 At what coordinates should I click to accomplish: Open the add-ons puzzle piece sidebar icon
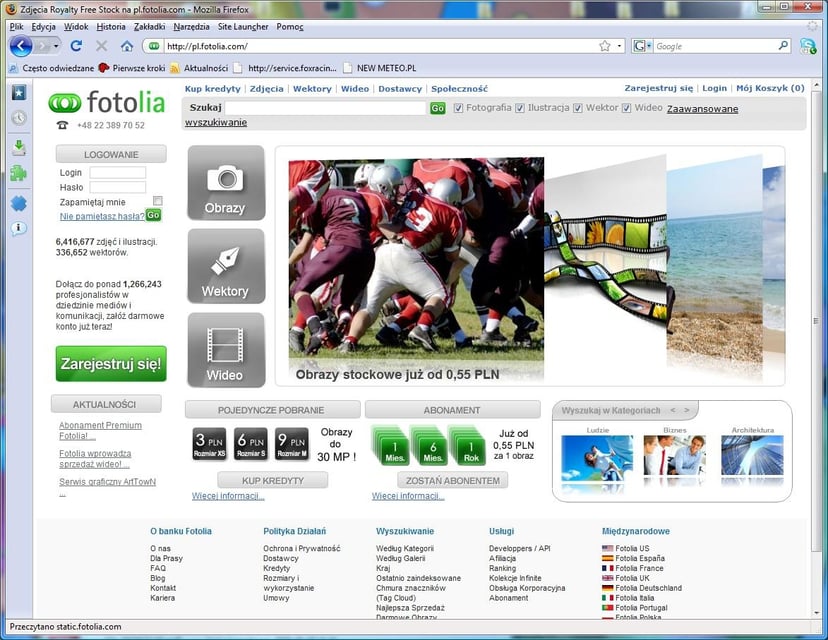19,173
